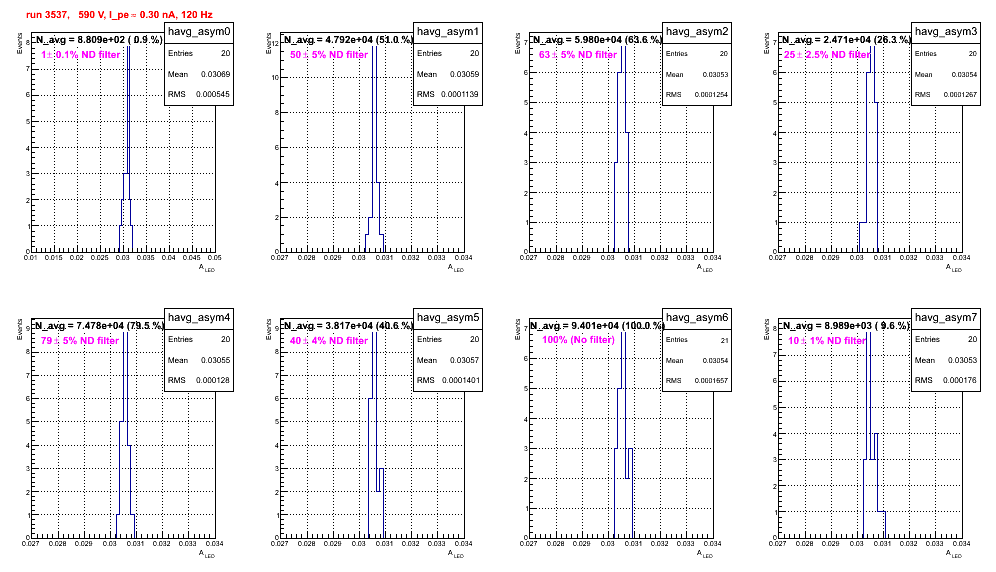The image size is (996, 572).
Task: Click N_avg = 8.809e+02 text
Action: 98,39
